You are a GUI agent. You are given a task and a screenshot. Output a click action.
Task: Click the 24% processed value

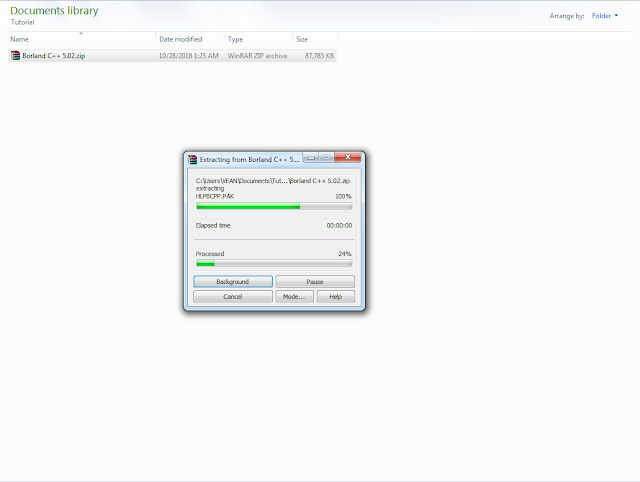click(x=345, y=254)
